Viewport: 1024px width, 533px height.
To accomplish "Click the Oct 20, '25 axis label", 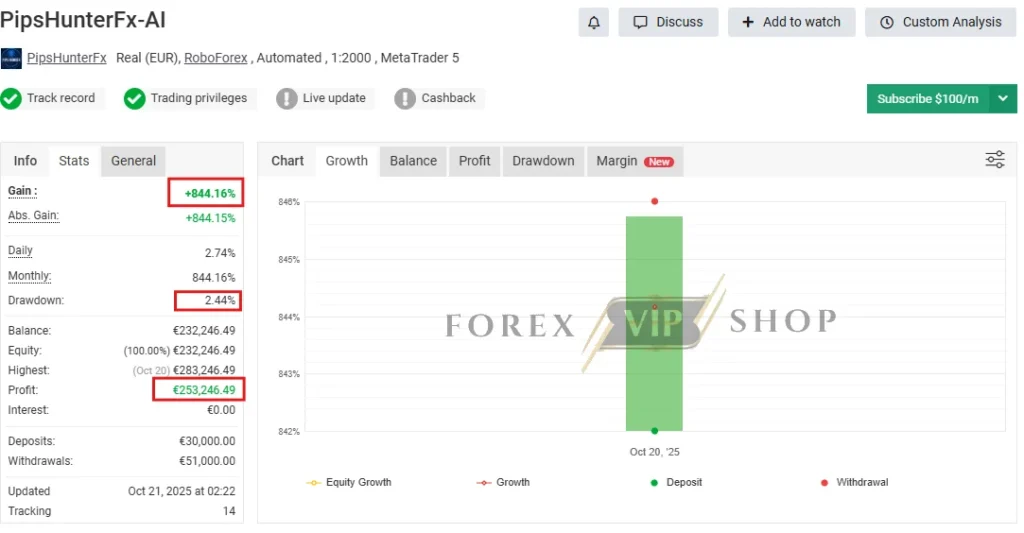I will point(654,451).
